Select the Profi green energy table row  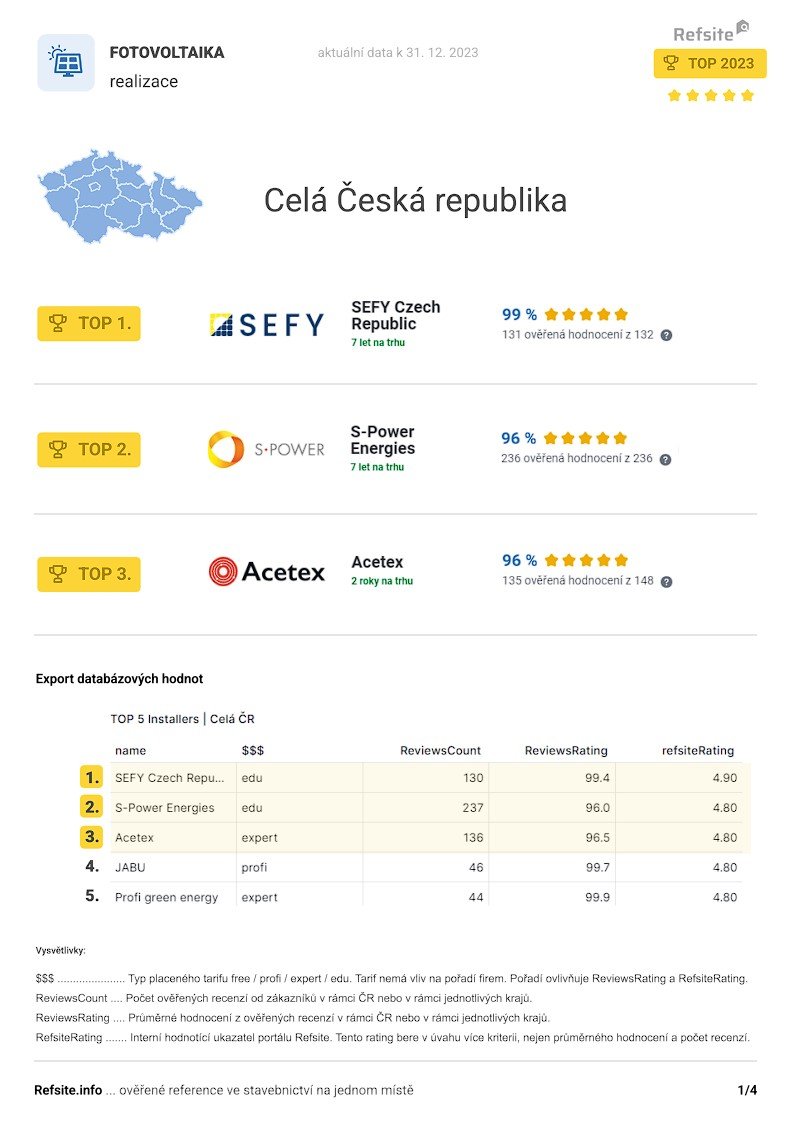(x=414, y=897)
